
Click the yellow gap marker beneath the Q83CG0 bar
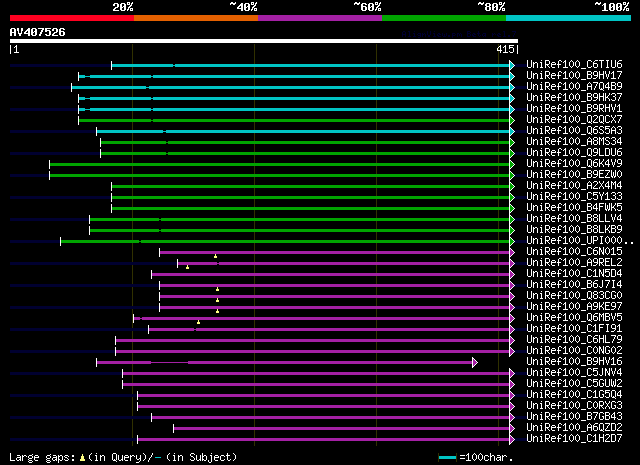(x=218, y=300)
